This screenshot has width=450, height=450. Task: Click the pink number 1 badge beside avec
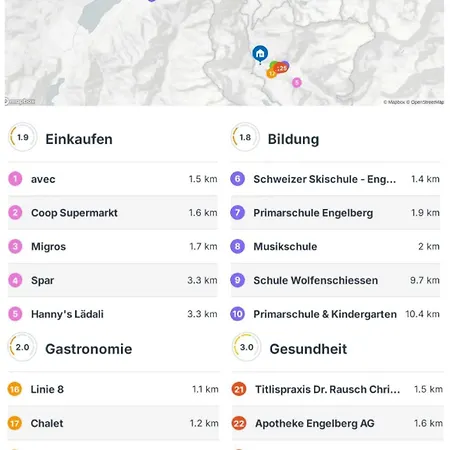15,179
